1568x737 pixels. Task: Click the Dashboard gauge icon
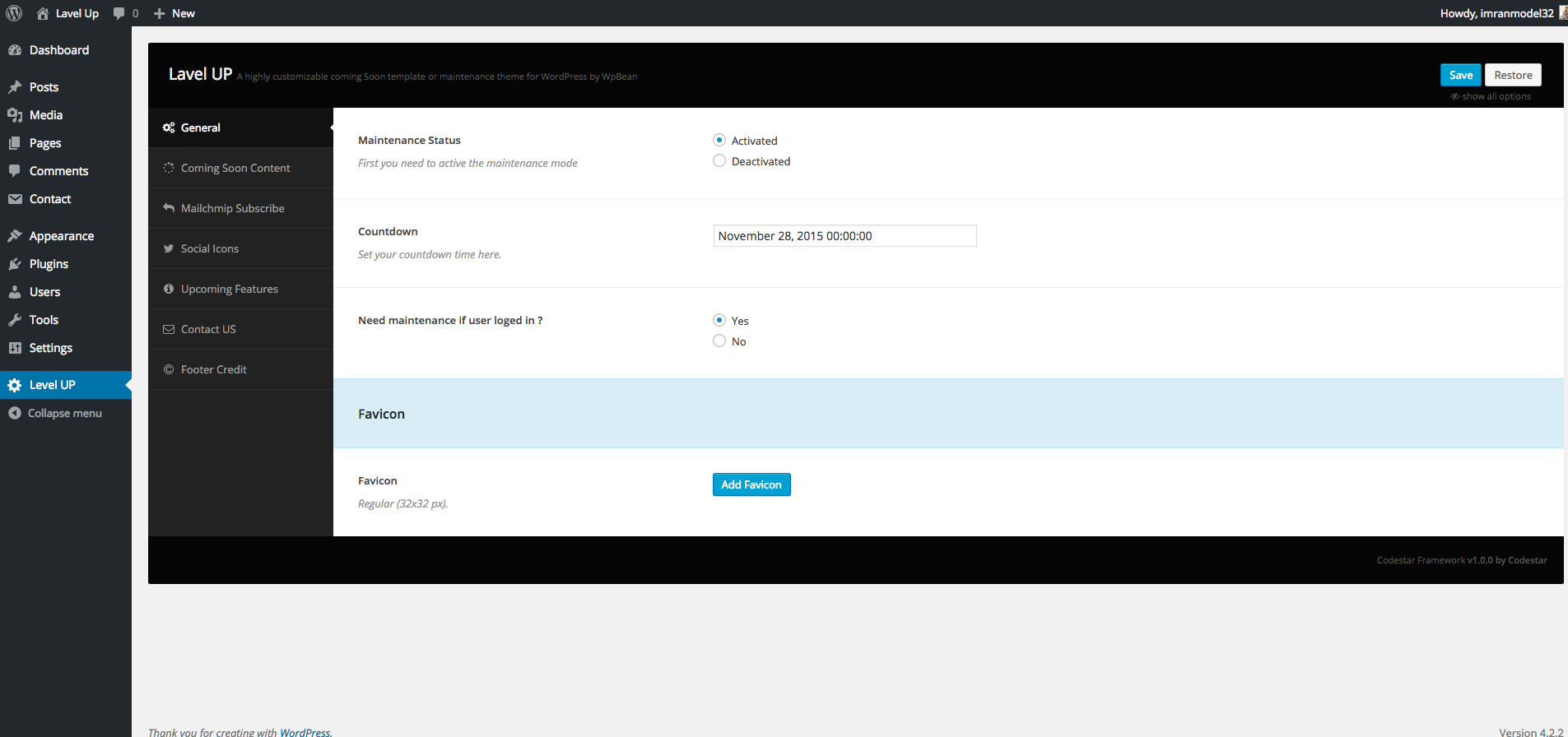[15, 50]
